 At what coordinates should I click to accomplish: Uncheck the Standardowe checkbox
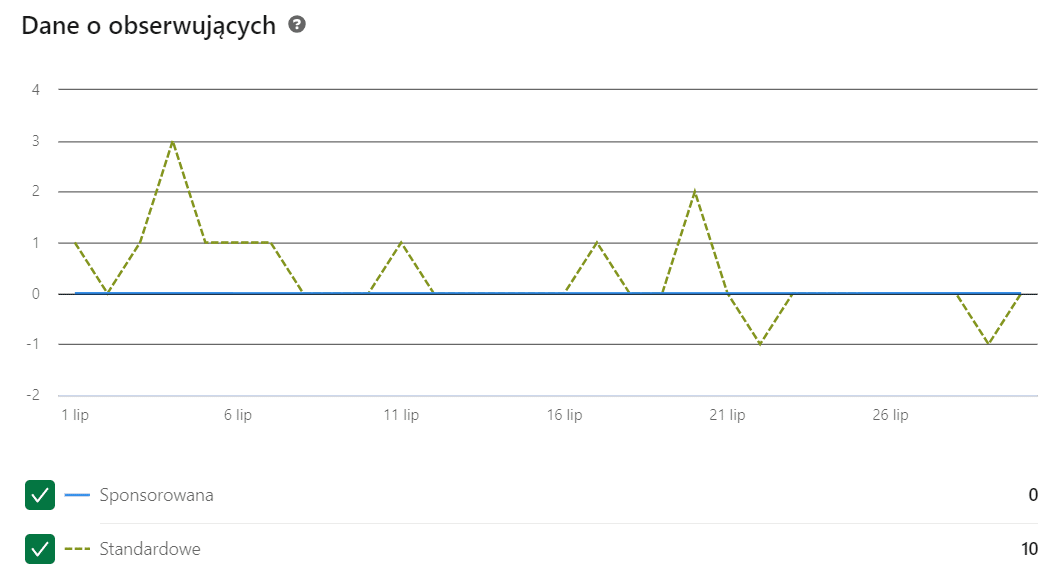click(x=40, y=549)
